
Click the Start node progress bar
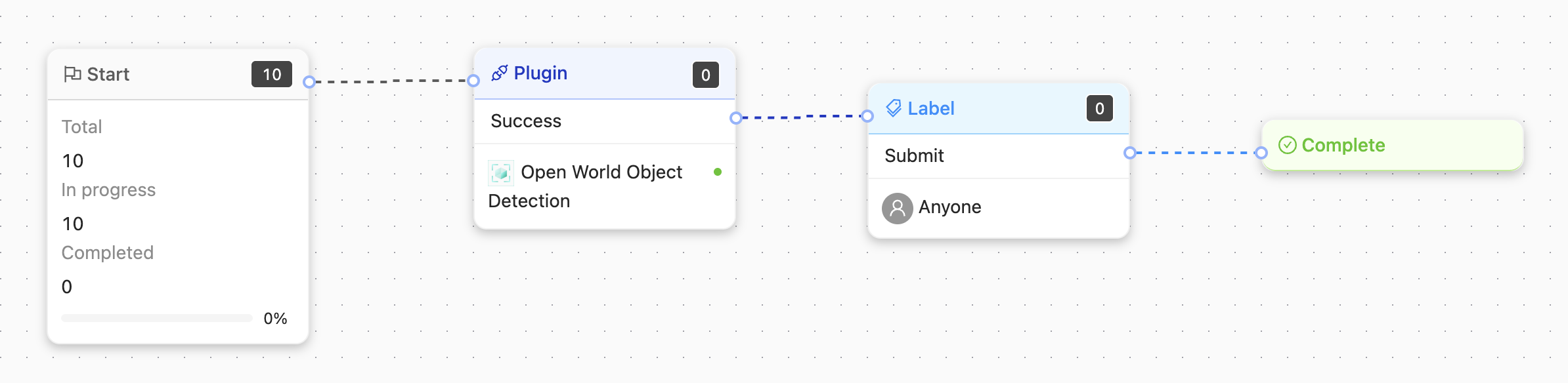pos(157,318)
